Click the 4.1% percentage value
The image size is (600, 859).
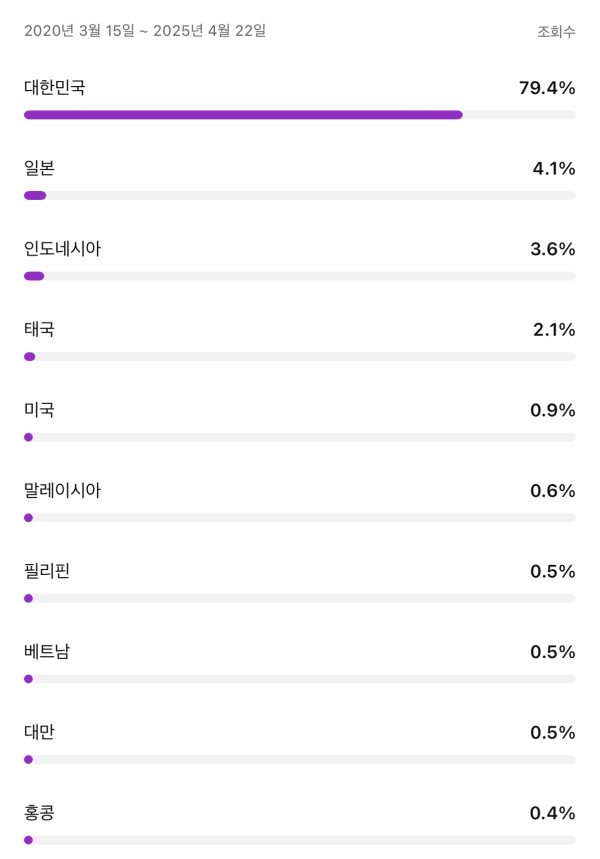click(x=554, y=169)
